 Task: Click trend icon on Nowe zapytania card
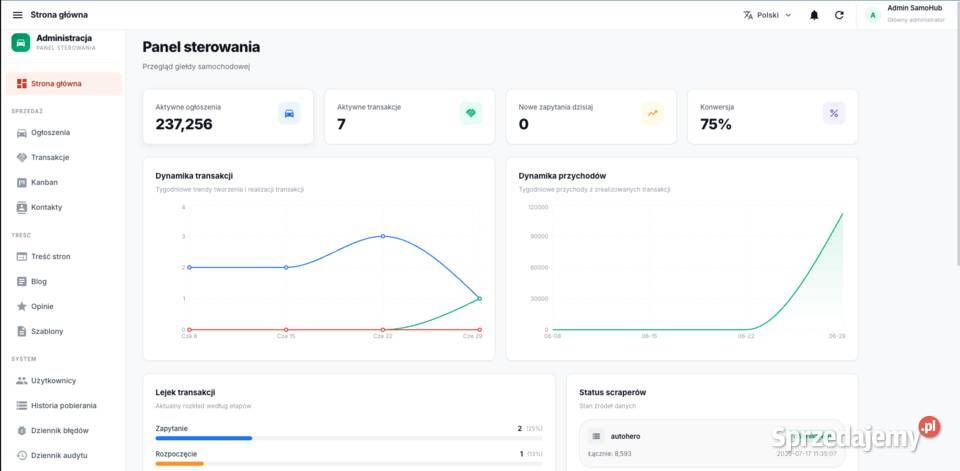[652, 113]
